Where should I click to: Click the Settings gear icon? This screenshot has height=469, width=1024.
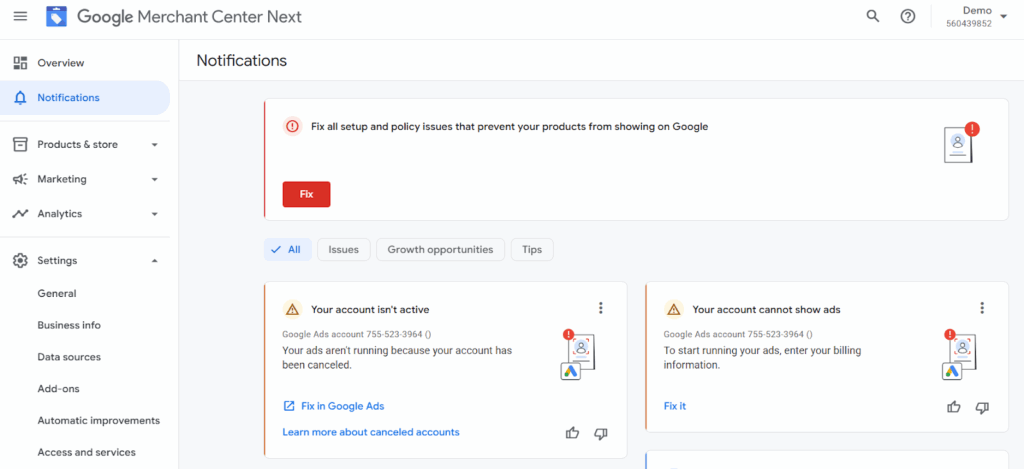point(20,261)
